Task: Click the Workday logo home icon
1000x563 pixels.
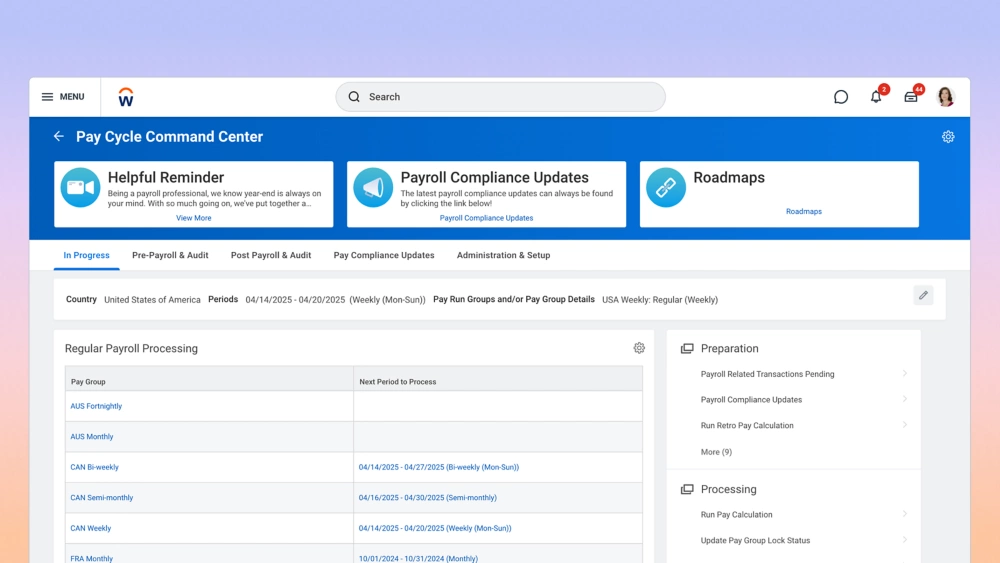Action: coord(126,97)
